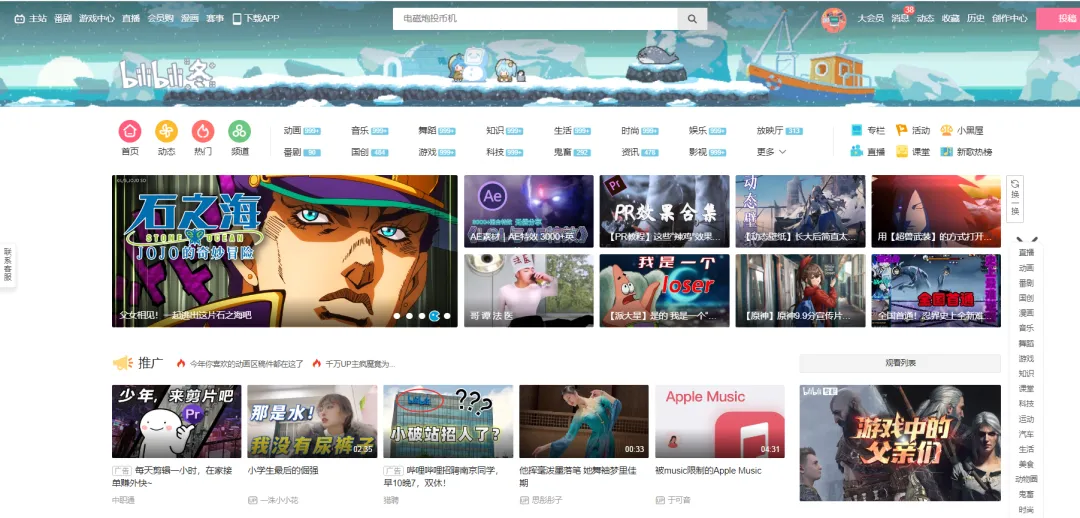Click the bilibili winter logo in banner
This screenshot has width=1080, height=518.
[x=168, y=74]
